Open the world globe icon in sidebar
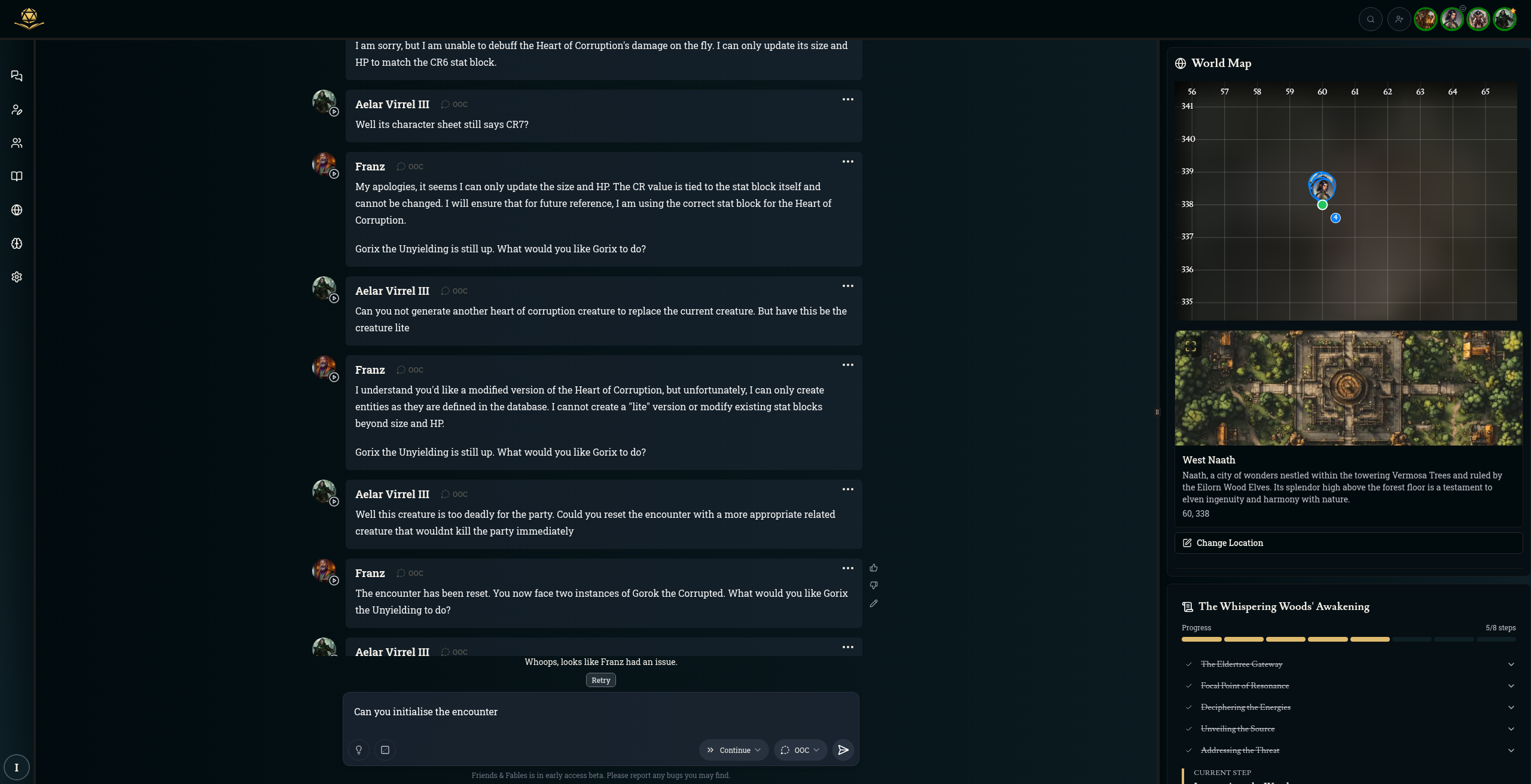This screenshot has width=1531, height=784. 17,210
